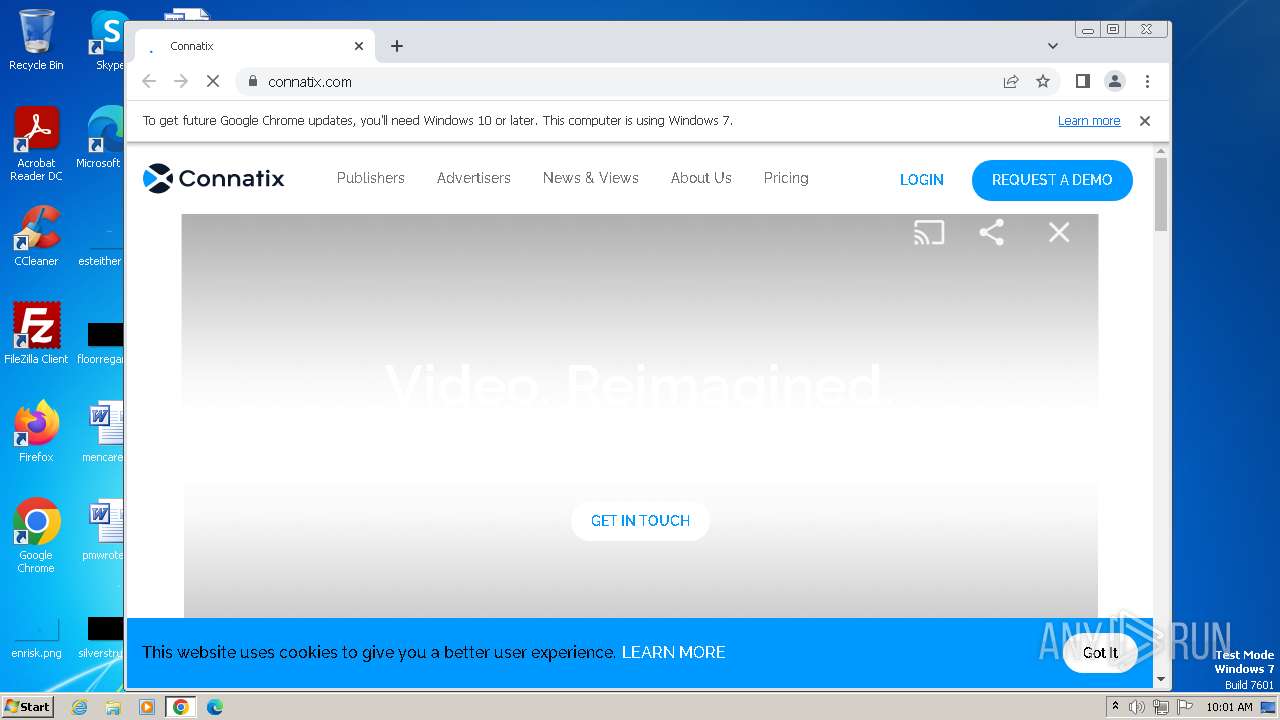
Task: Click the forward navigation arrow
Action: (x=181, y=82)
